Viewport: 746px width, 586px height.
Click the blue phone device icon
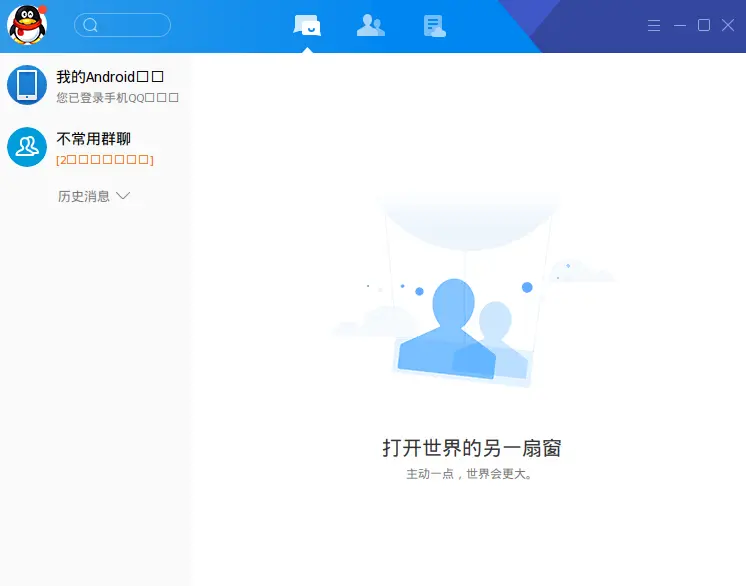click(27, 85)
